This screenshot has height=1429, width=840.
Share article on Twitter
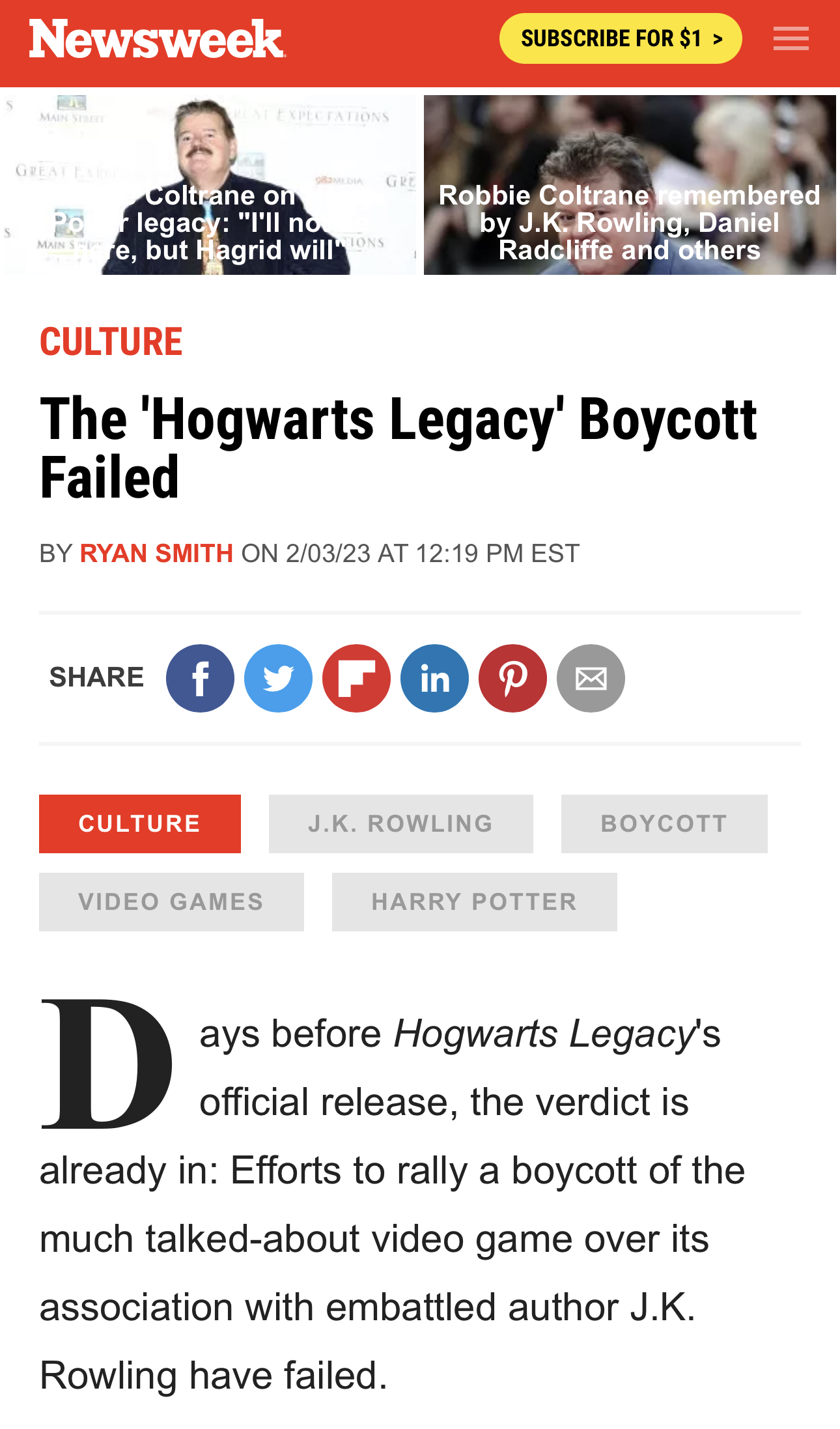(x=278, y=678)
